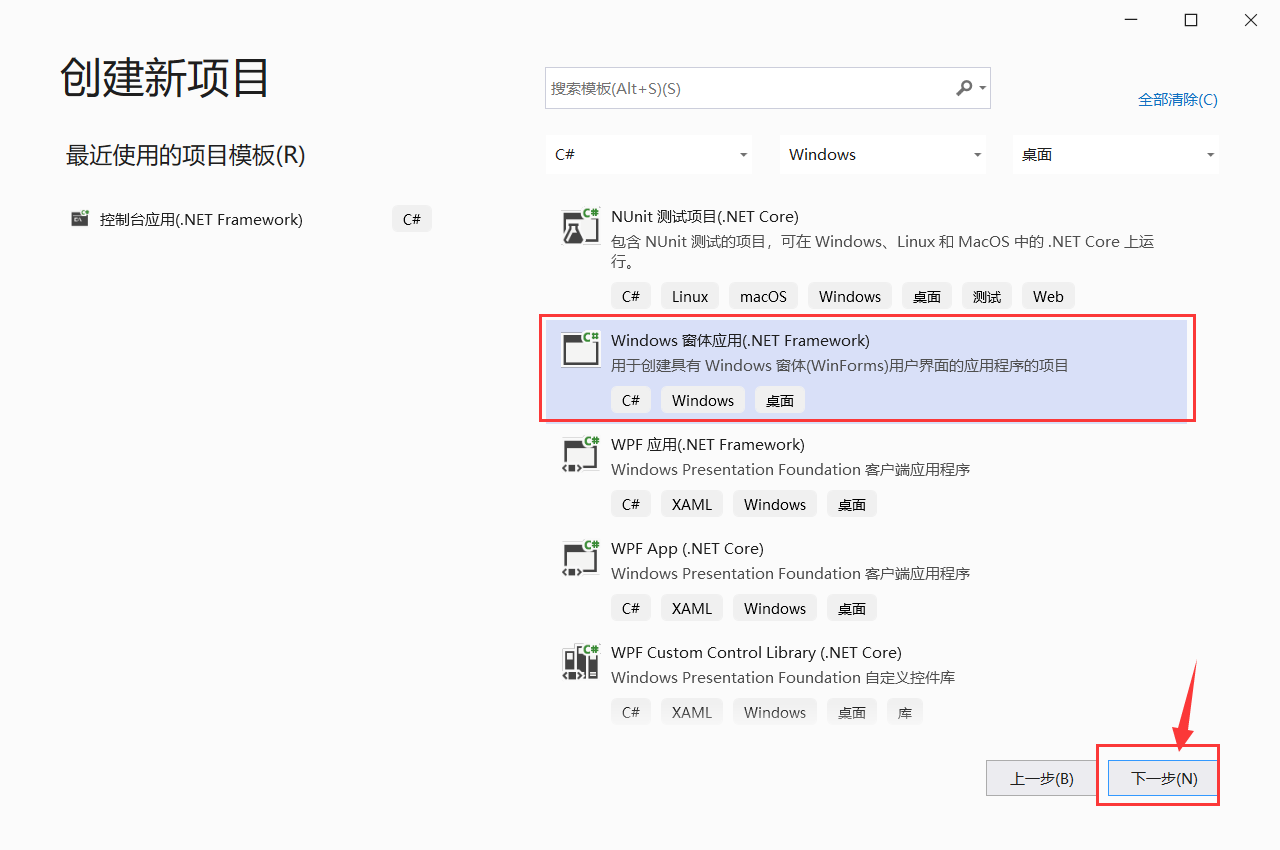Click the 测试 tag under NUnit template

click(987, 296)
